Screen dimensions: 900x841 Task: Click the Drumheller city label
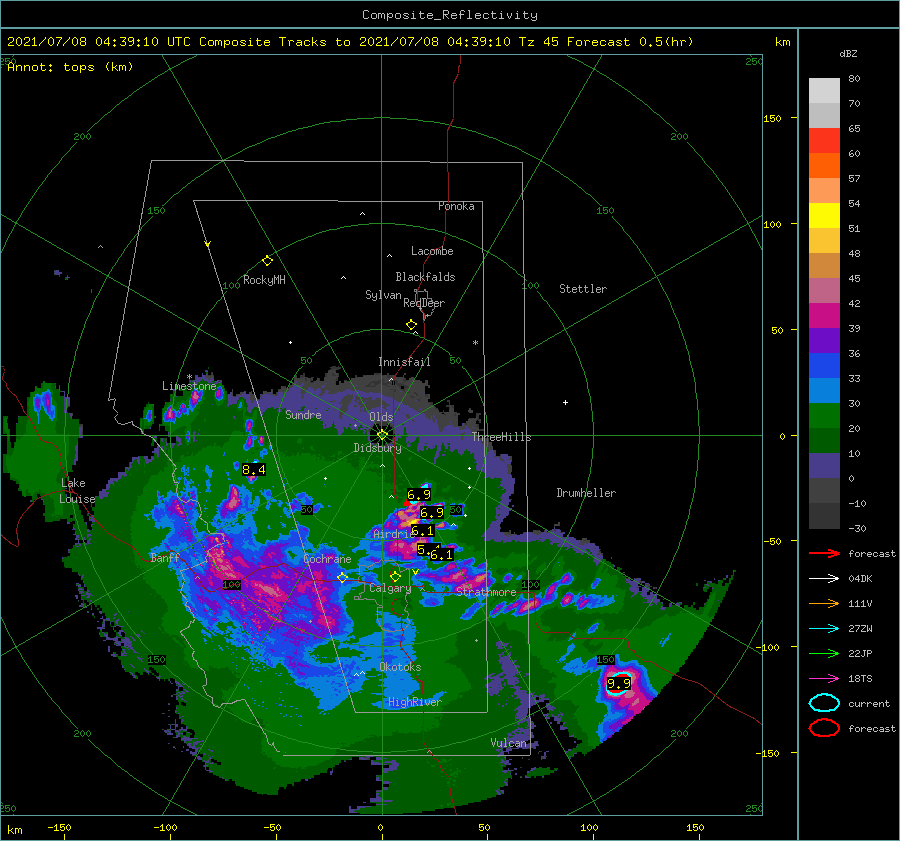(x=586, y=493)
